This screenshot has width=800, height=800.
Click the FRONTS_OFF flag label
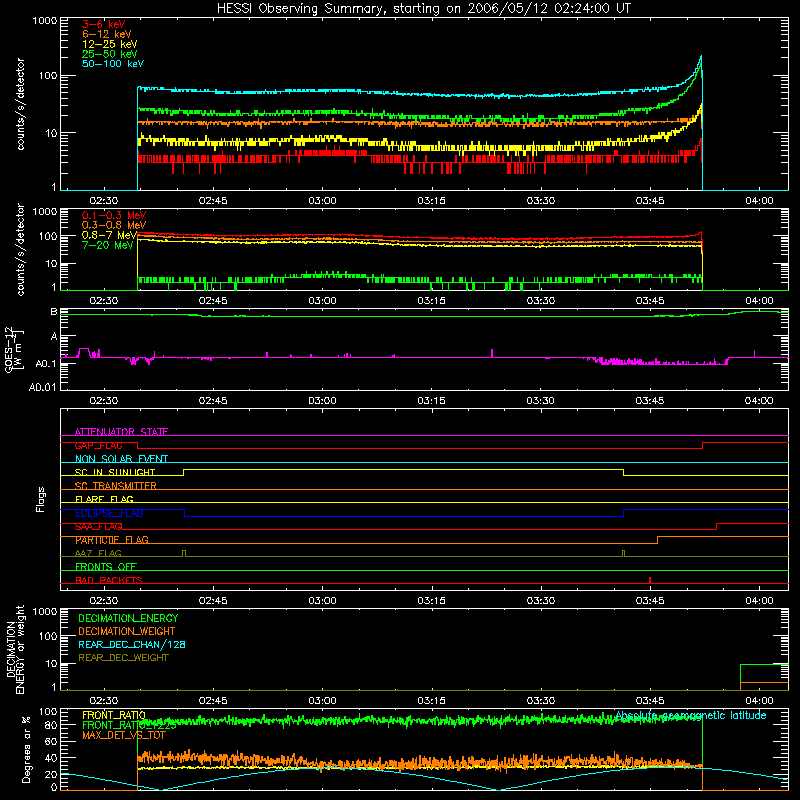click(106, 567)
